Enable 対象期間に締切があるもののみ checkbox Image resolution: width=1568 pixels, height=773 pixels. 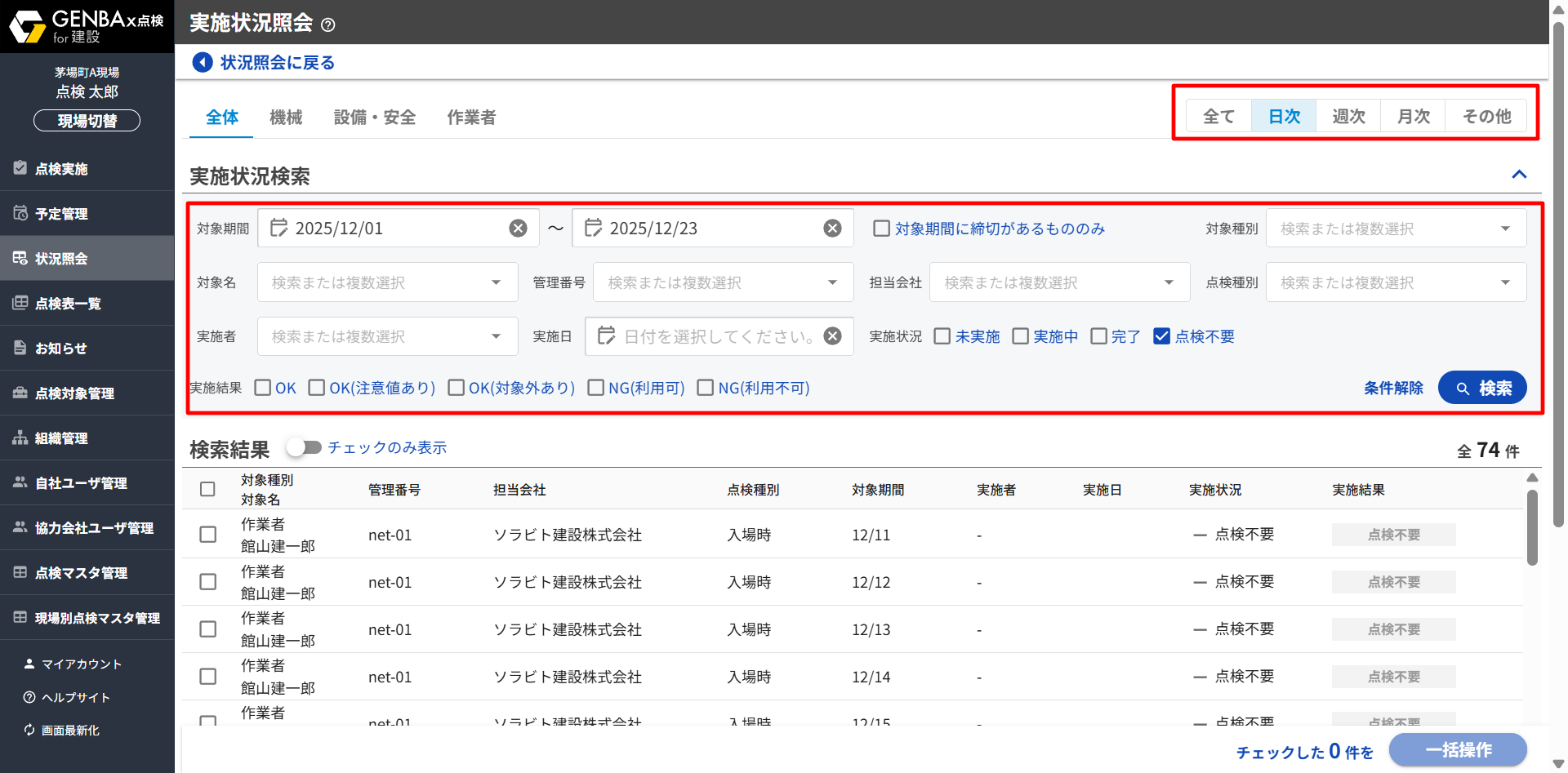[x=882, y=229]
